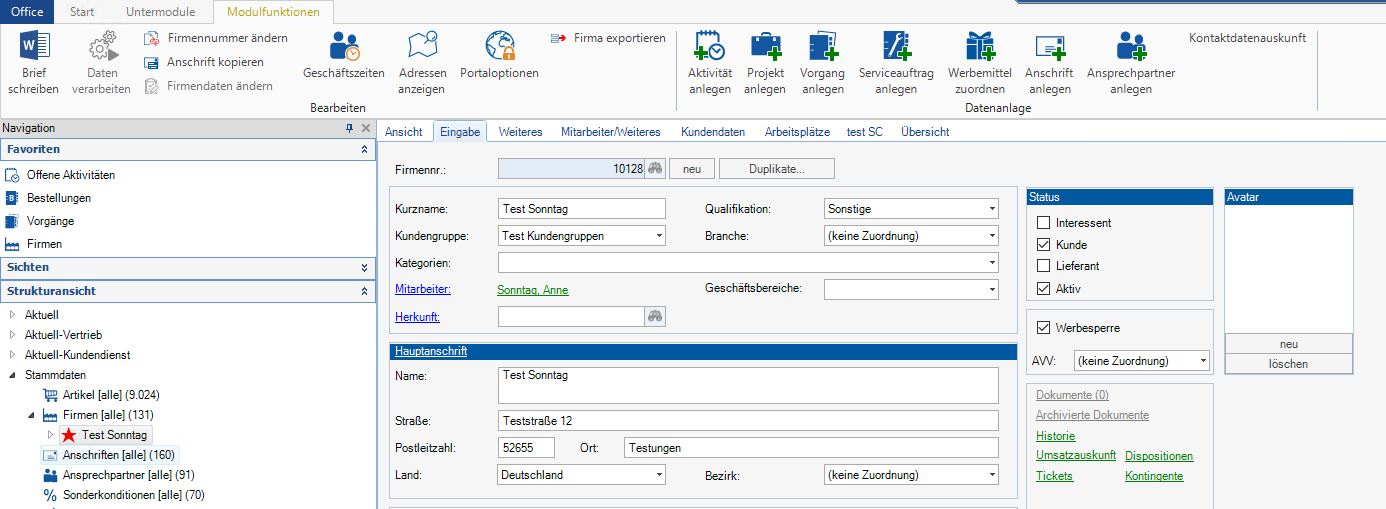Image resolution: width=1386 pixels, height=509 pixels.
Task: Click the Werbemittel zuordnen gift icon
Action: click(x=979, y=47)
